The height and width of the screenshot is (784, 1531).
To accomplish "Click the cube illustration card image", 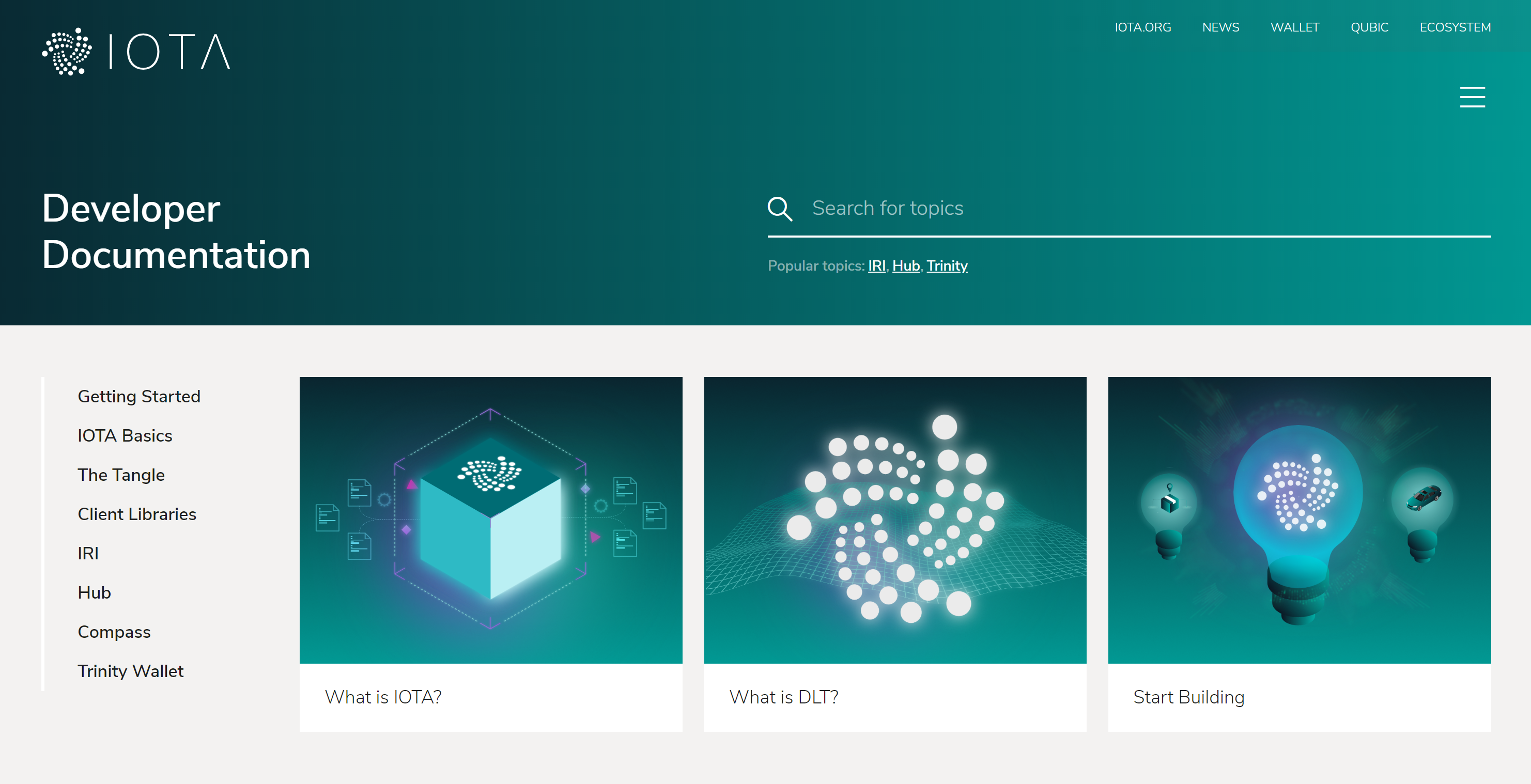I will coord(490,520).
